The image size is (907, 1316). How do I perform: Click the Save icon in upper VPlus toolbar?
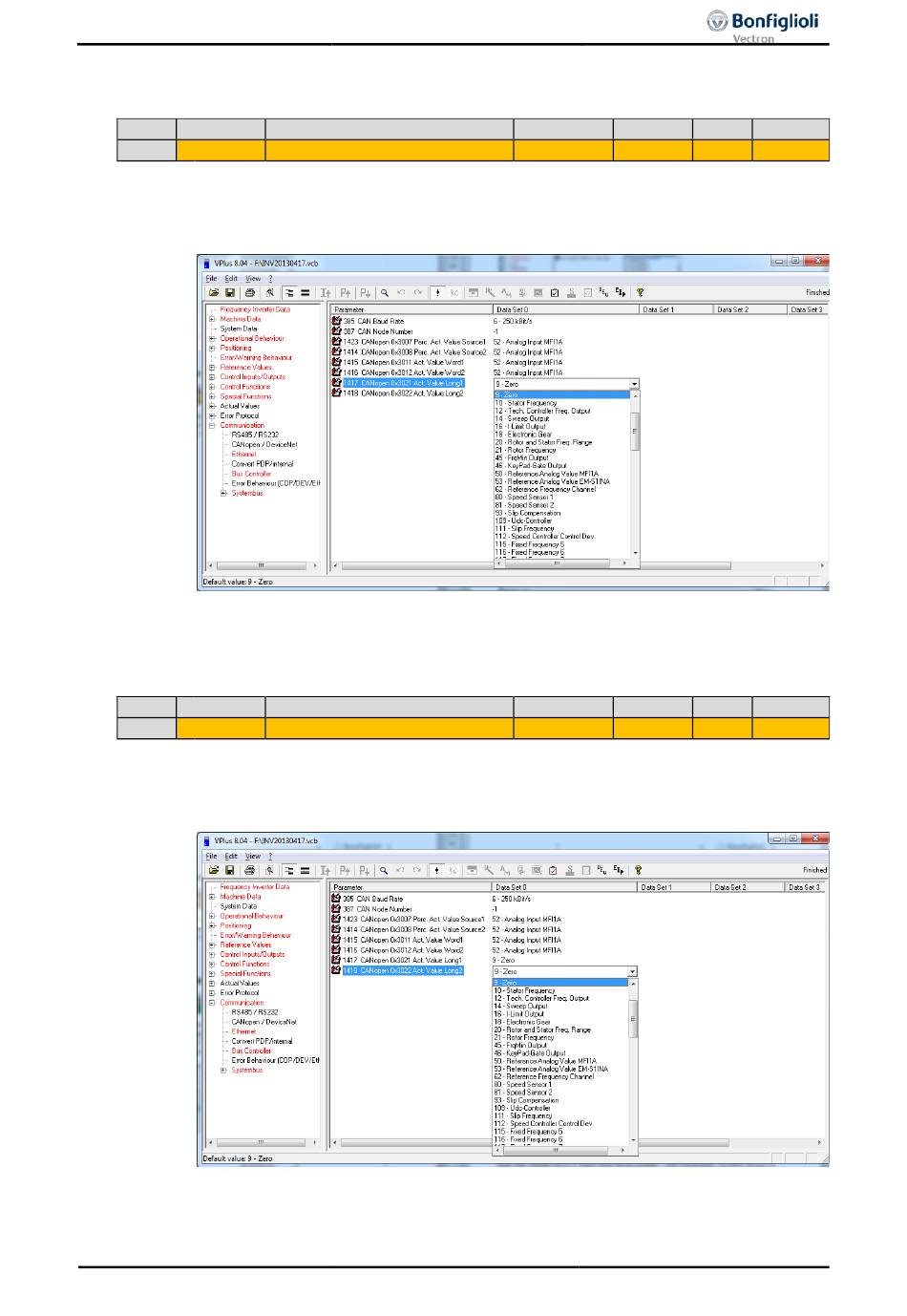[230, 293]
